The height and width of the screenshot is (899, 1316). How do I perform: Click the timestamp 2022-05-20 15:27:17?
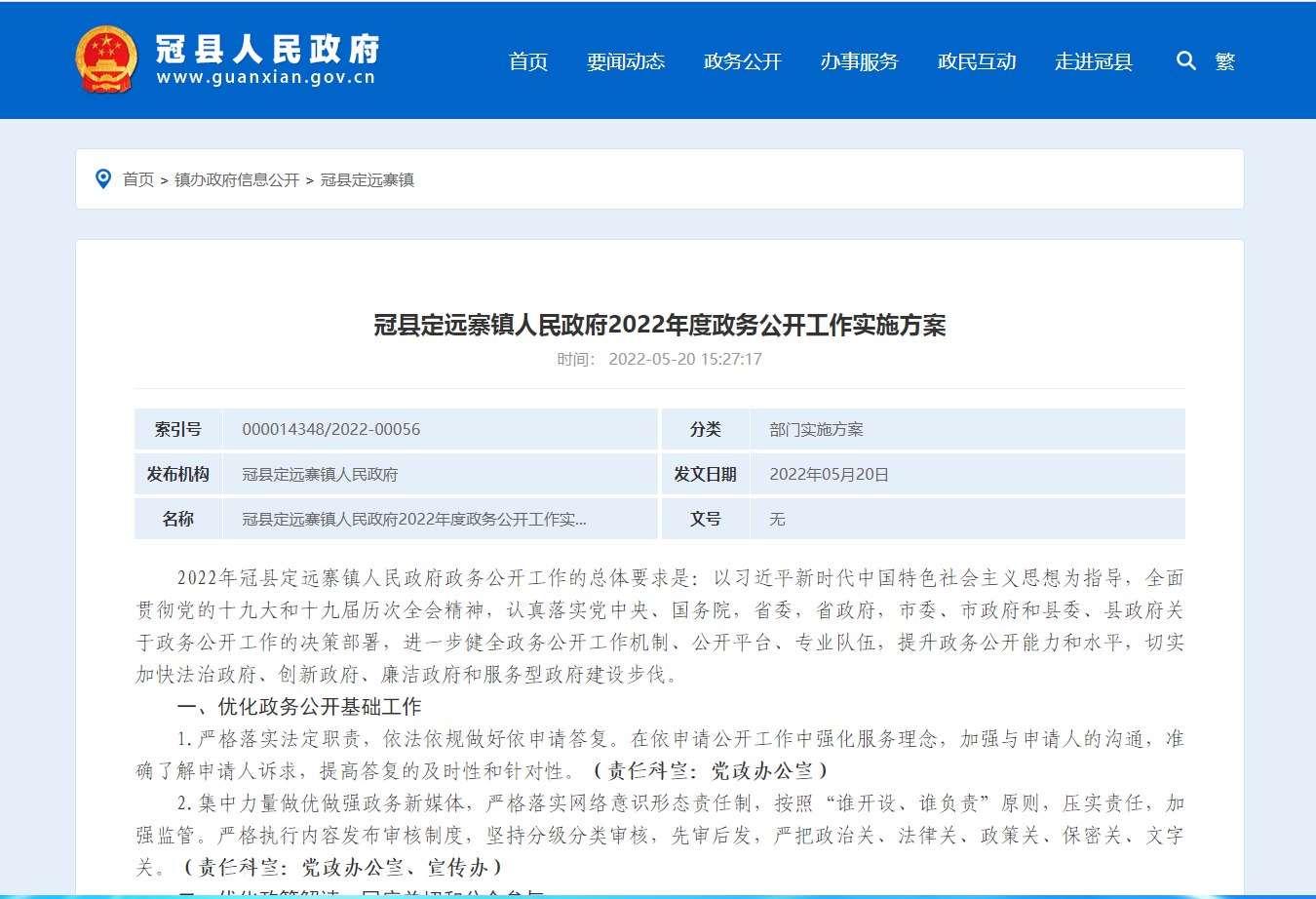[685, 359]
